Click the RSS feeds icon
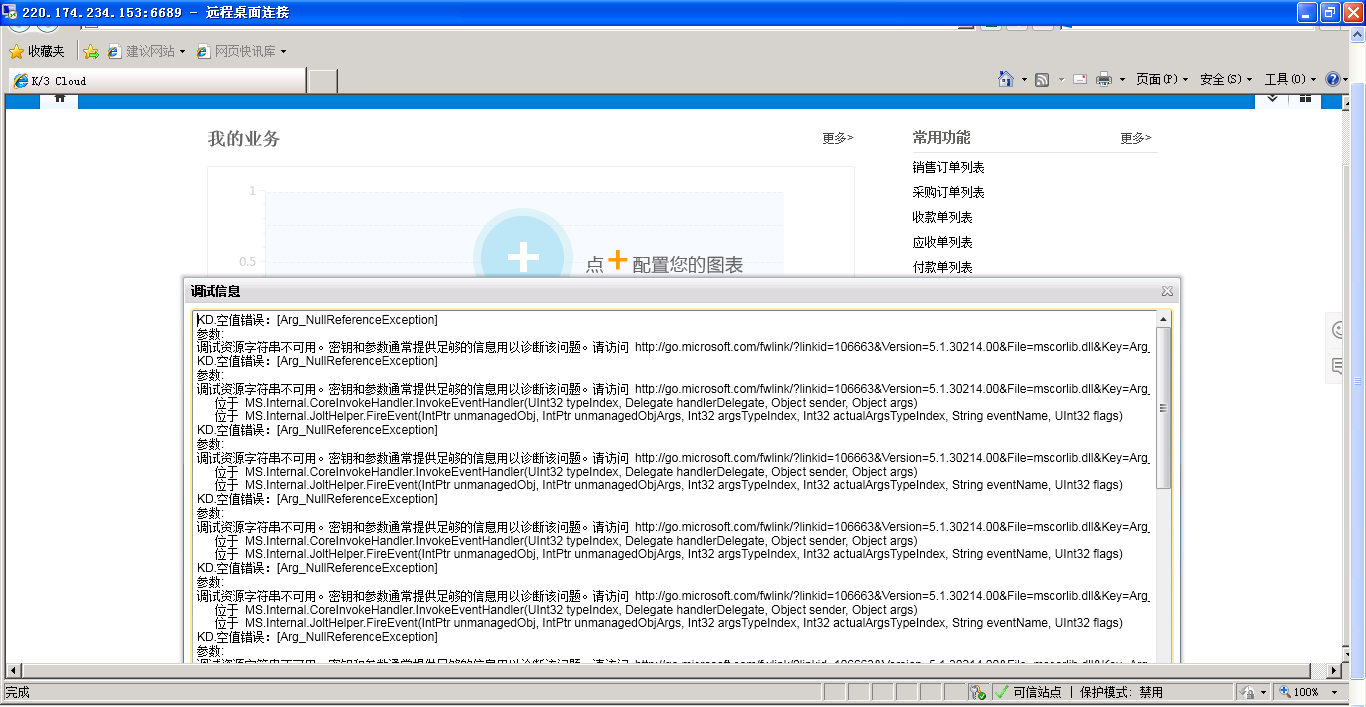 1042,79
